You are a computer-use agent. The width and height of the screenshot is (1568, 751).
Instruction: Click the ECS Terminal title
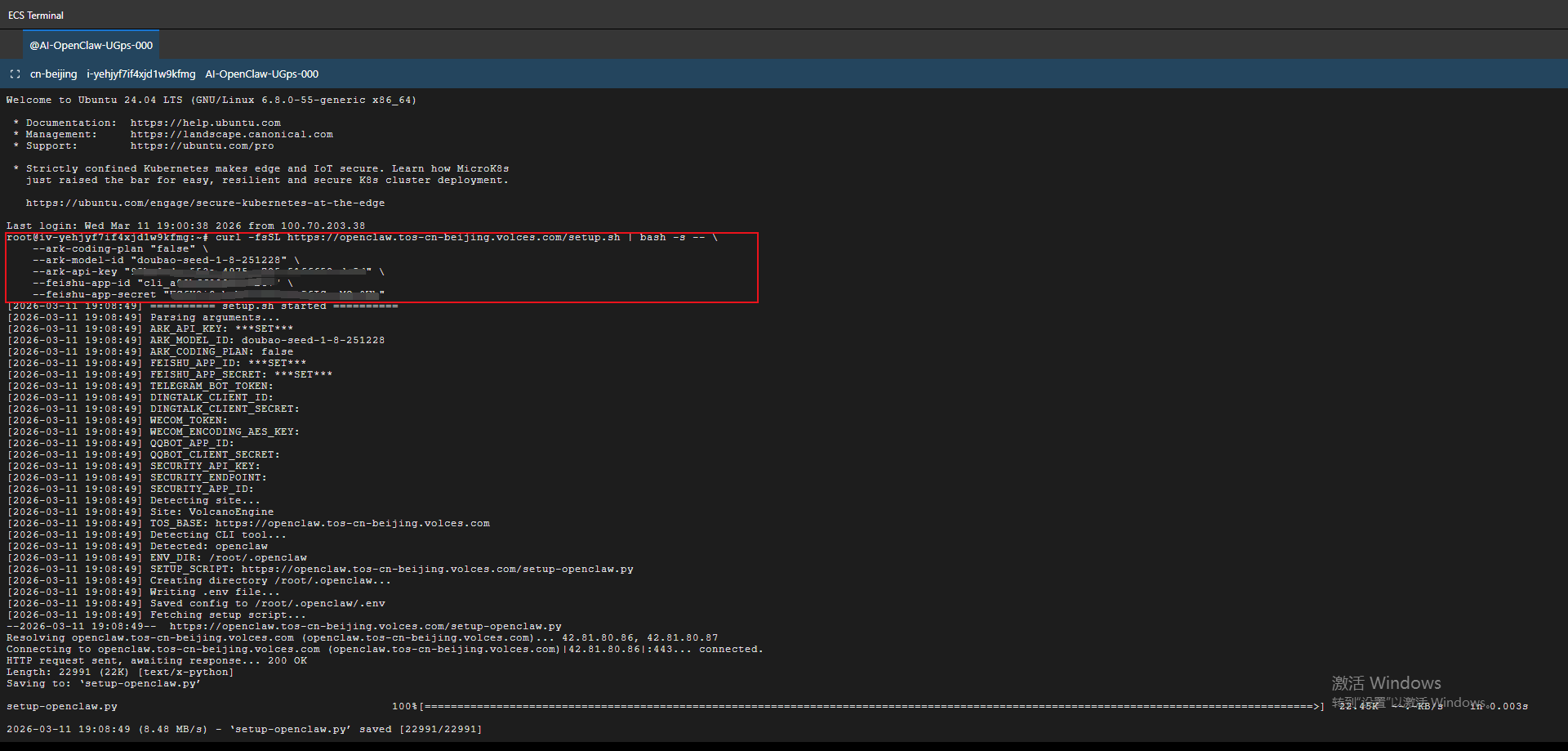36,16
